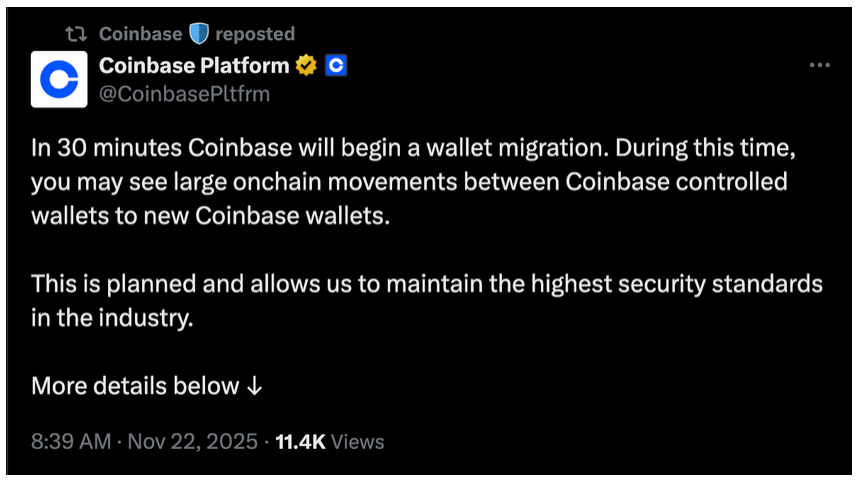Click the "wallets to new Coinbase wallets" line
Screen dimensions: 856x480
pos(209,216)
